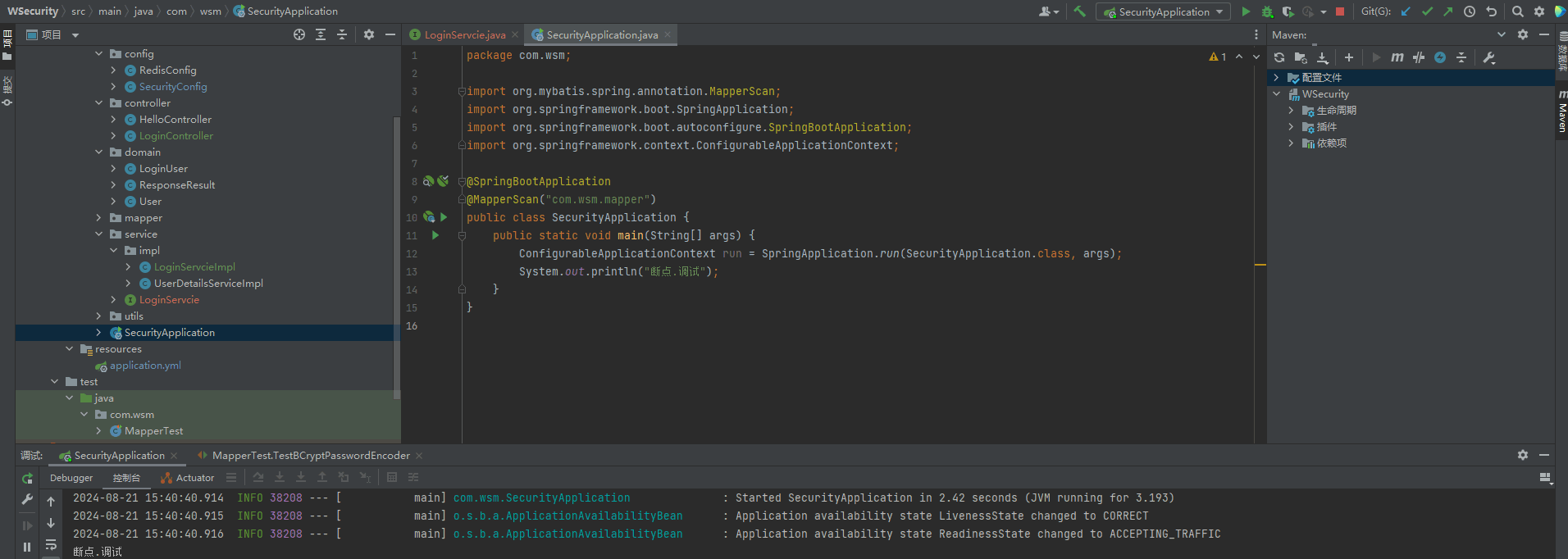Toggle Maven skip tests mode
The height and width of the screenshot is (559, 1568).
[1440, 57]
